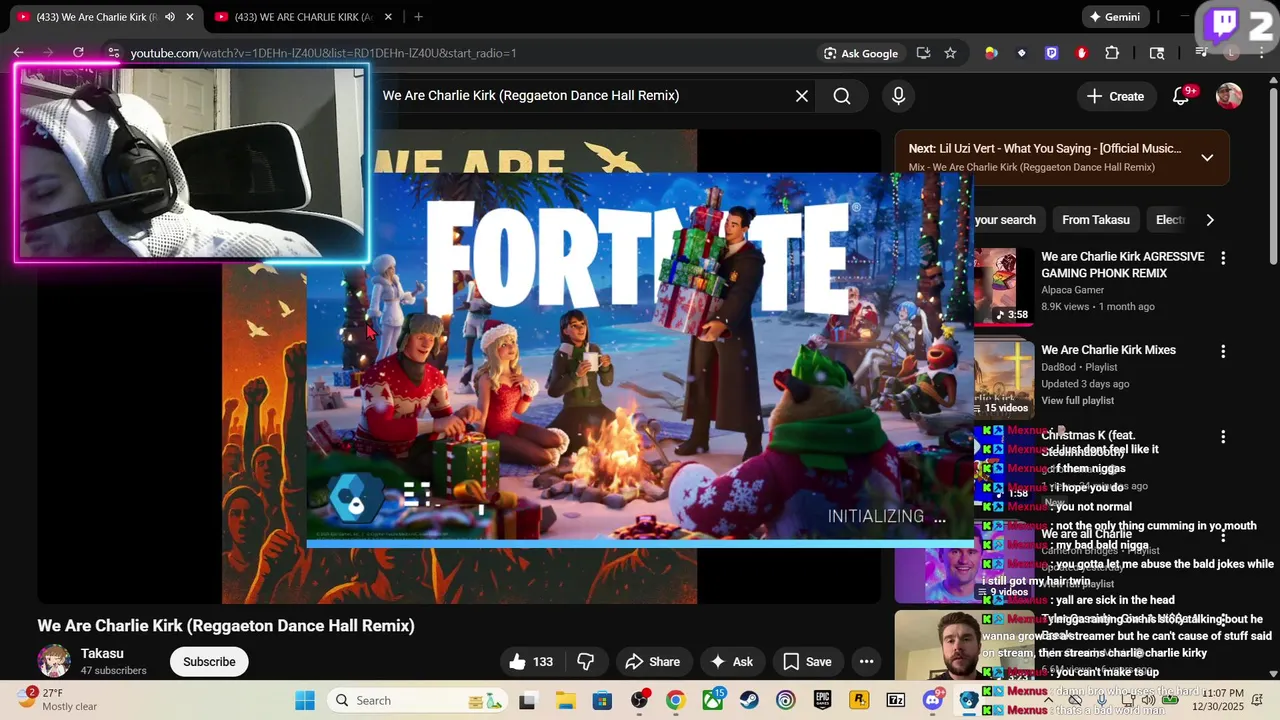Close the second browser tab
This screenshot has width=1280, height=720.
pyautogui.click(x=388, y=17)
